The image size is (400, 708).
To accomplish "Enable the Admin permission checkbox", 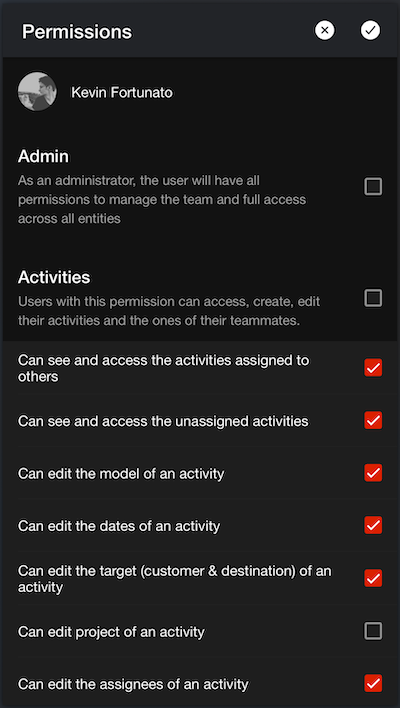I will 373,186.
